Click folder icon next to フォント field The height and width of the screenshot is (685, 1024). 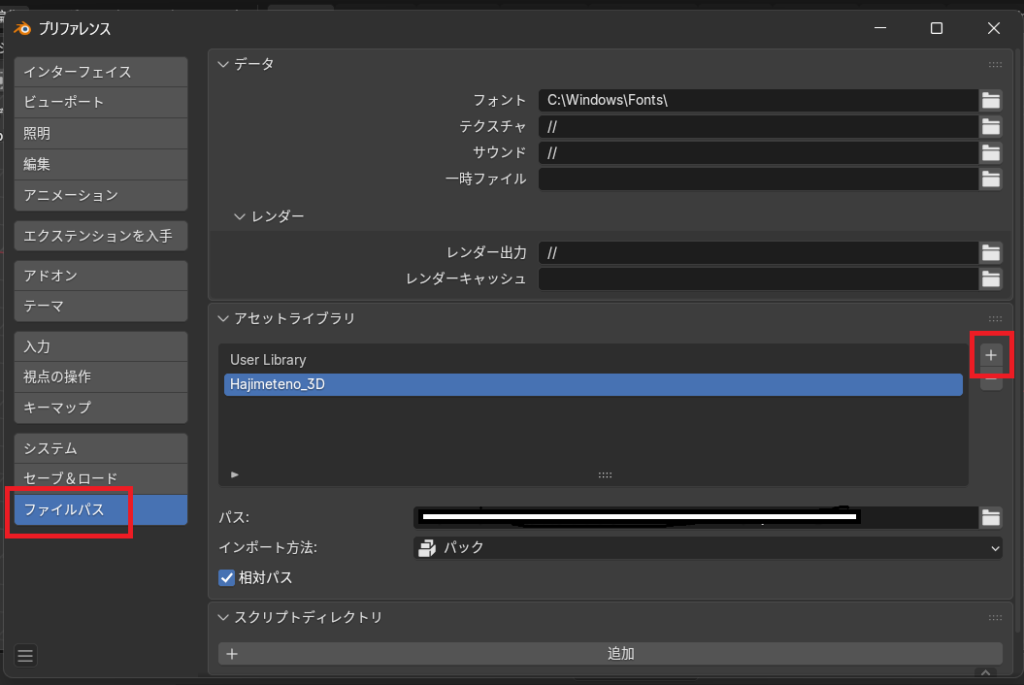tap(990, 100)
